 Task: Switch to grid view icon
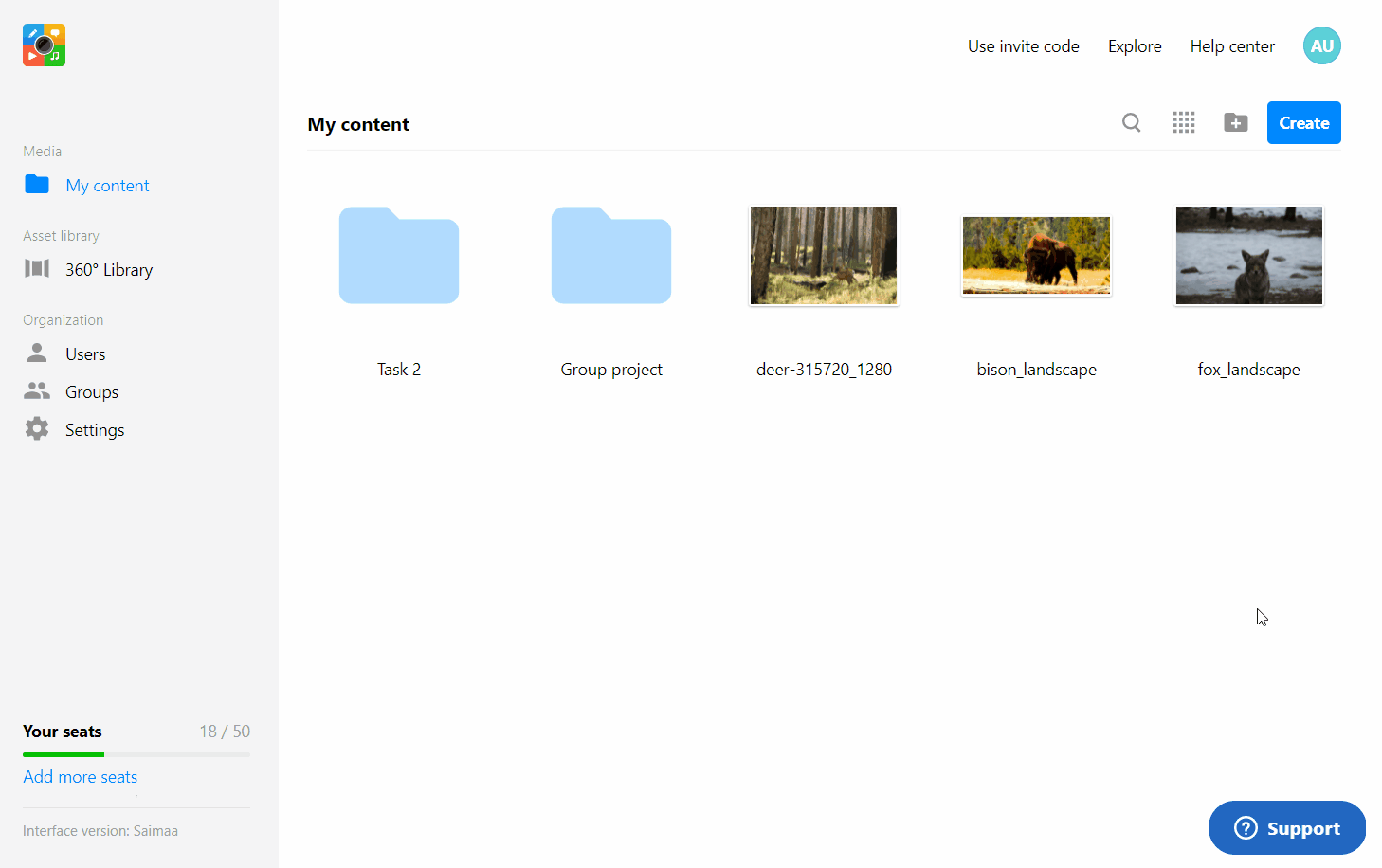coord(1184,122)
